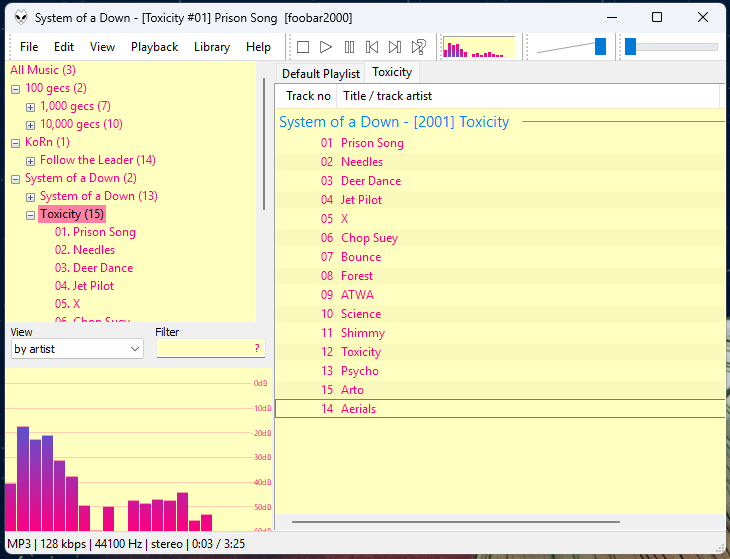Open the 'by artist' View dropdown
The height and width of the screenshot is (559, 730).
[x=77, y=349]
